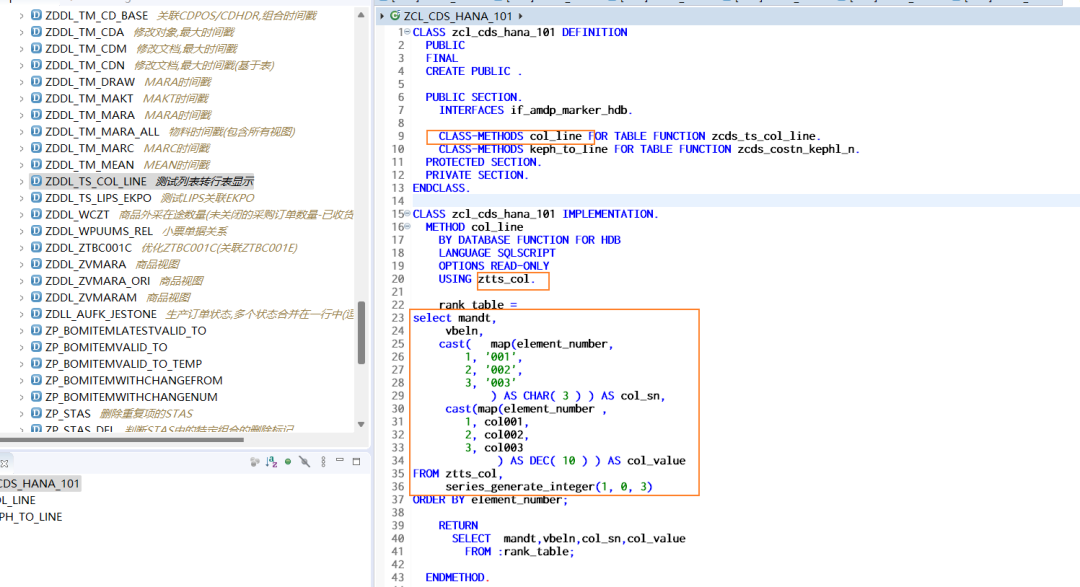Click the project tree scroll-down arrow

tap(361, 424)
